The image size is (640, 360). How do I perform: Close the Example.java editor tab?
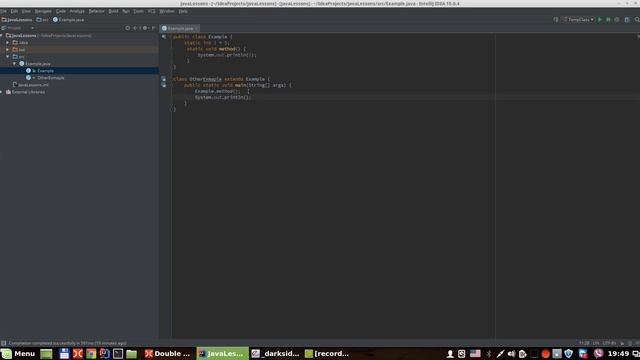(196, 28)
